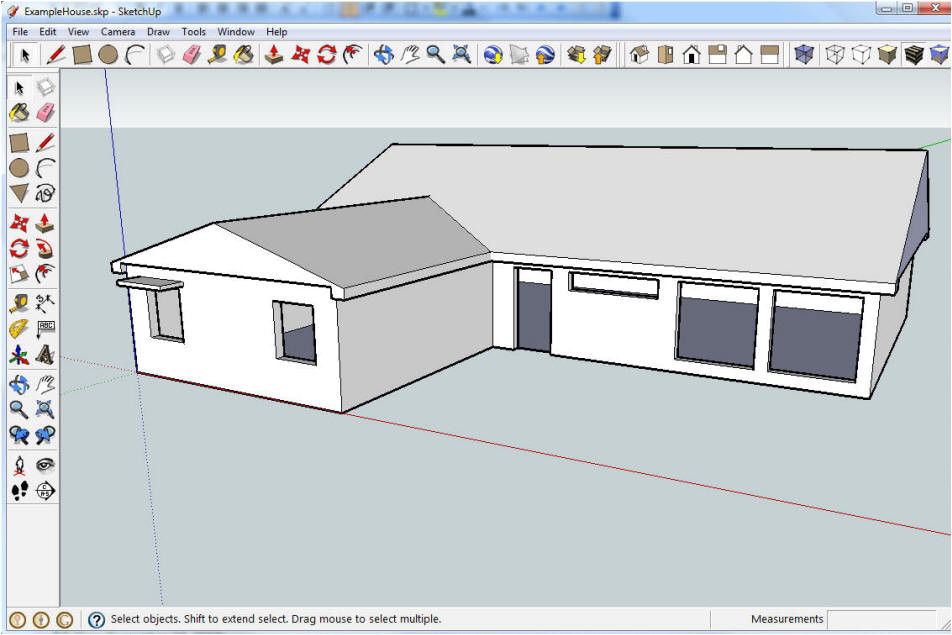Image resolution: width=952 pixels, height=635 pixels.
Task: Toggle Google Earth terrain icon
Action: click(x=519, y=55)
